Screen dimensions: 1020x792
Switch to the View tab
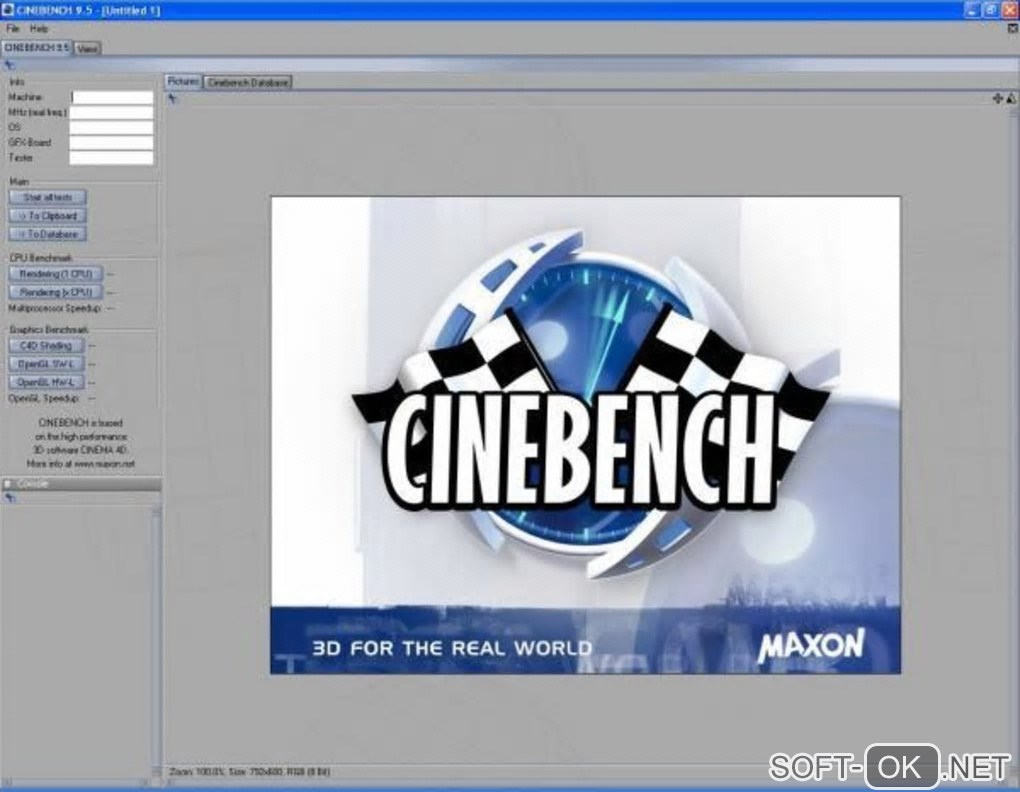(87, 49)
